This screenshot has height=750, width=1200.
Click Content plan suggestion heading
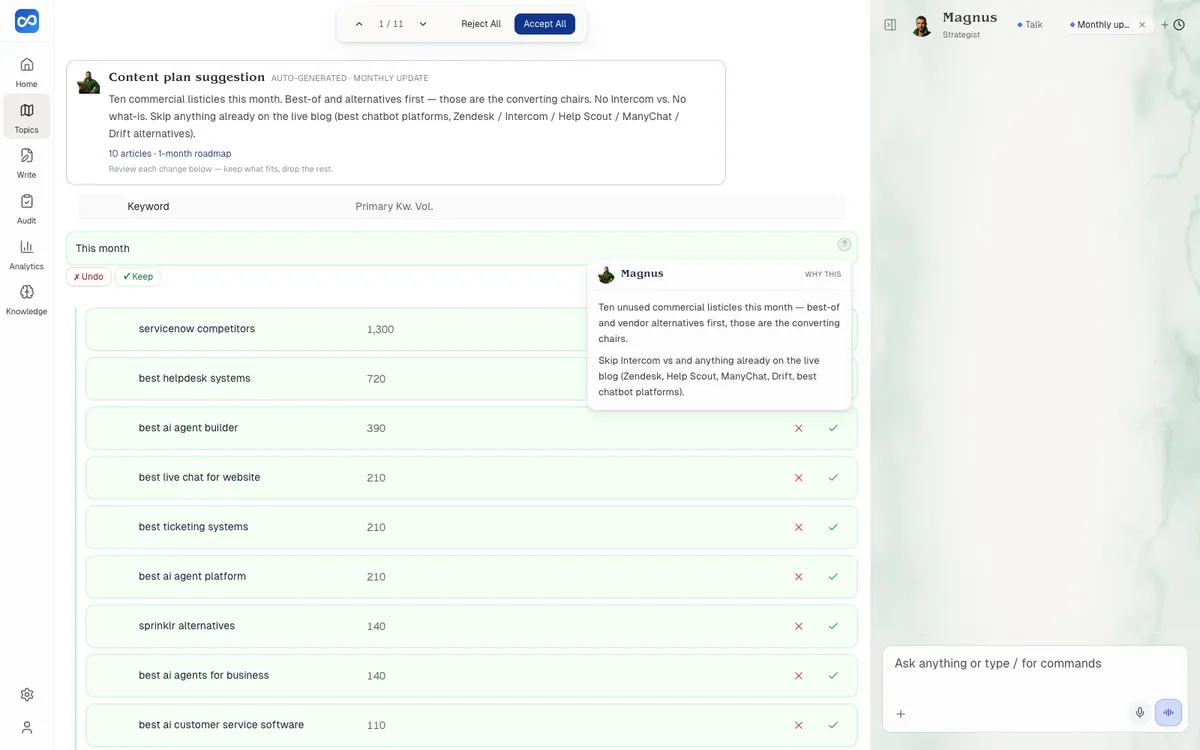187,77
